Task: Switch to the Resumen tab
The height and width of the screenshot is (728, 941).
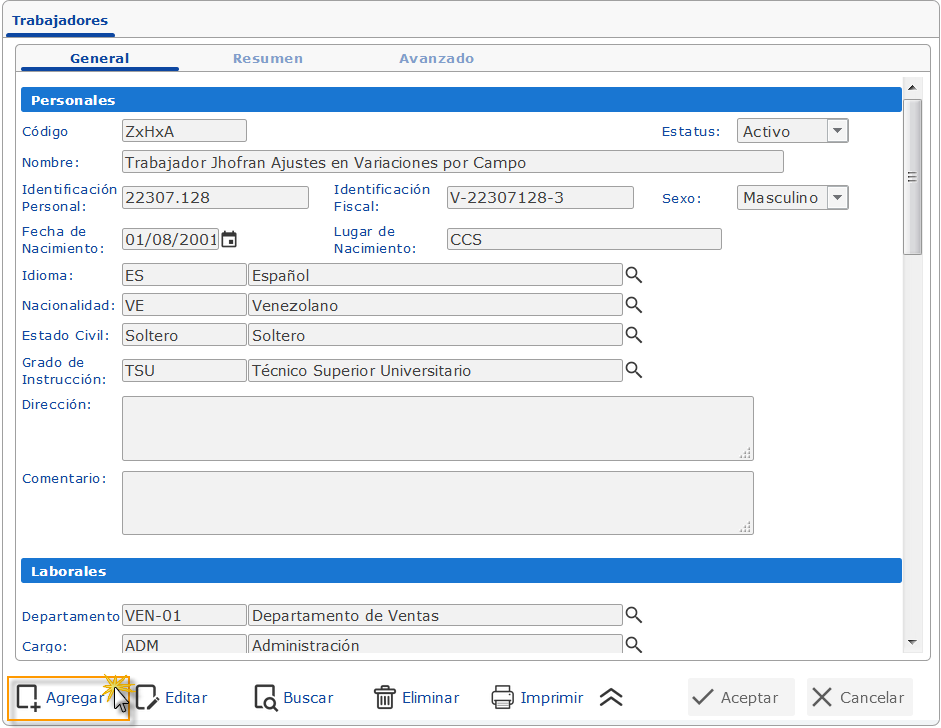Action: point(268,59)
